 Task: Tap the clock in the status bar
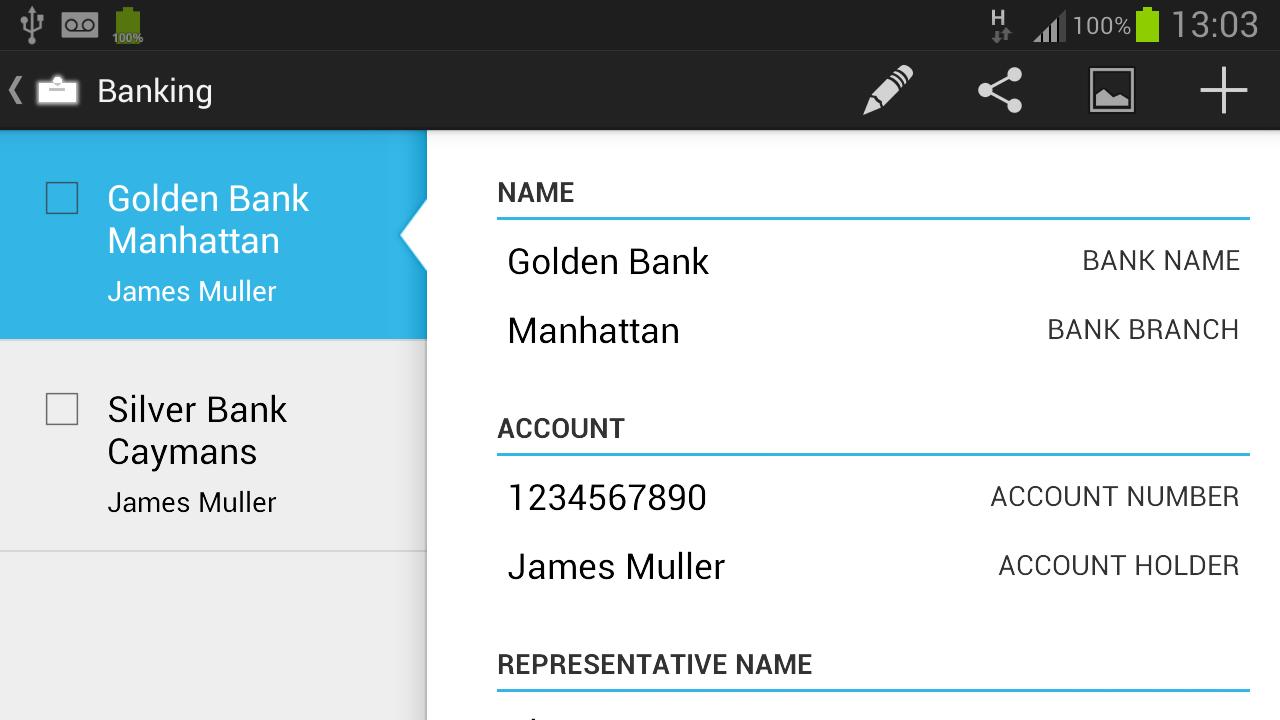tap(1214, 25)
